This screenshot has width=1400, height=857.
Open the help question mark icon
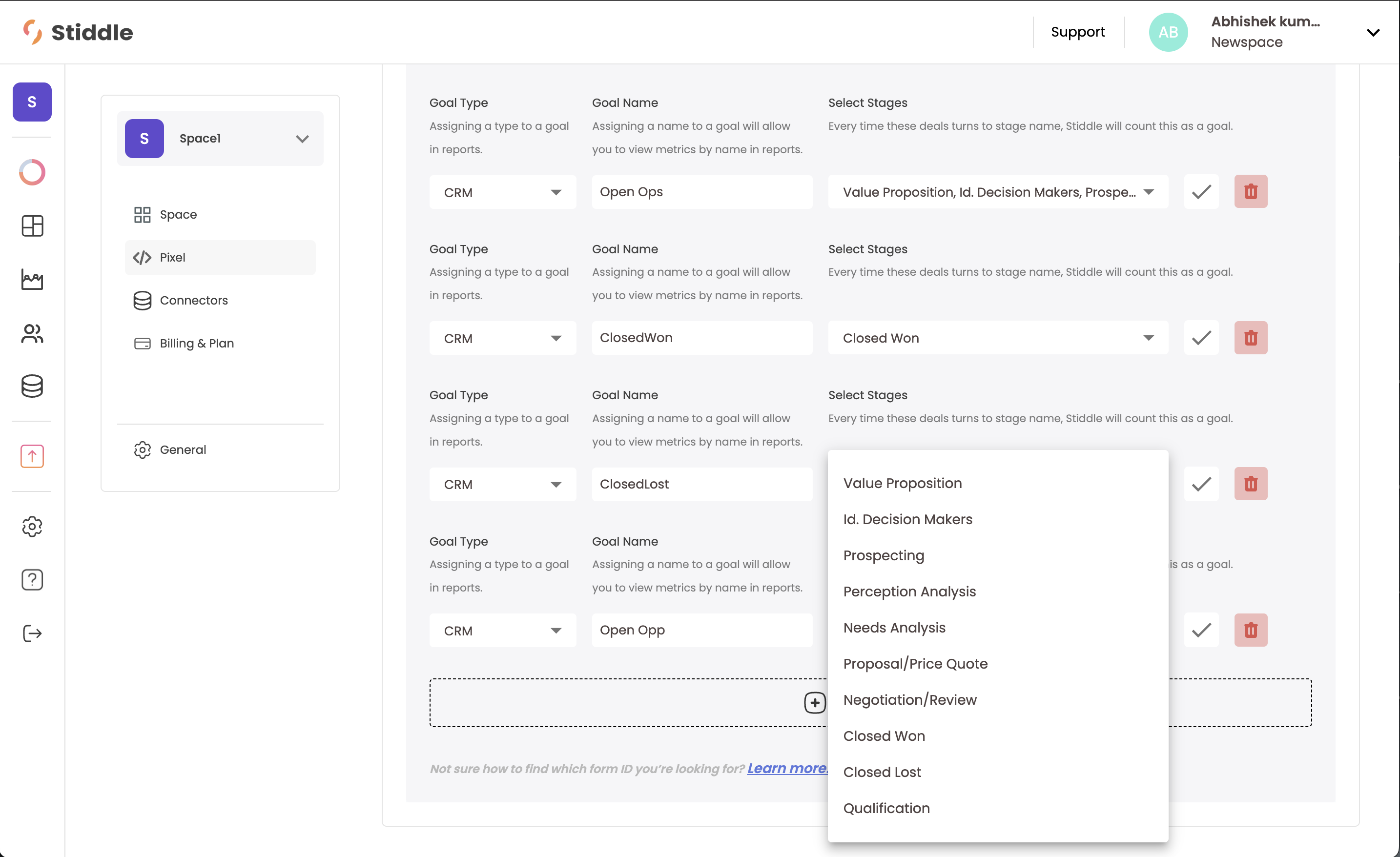[32, 579]
